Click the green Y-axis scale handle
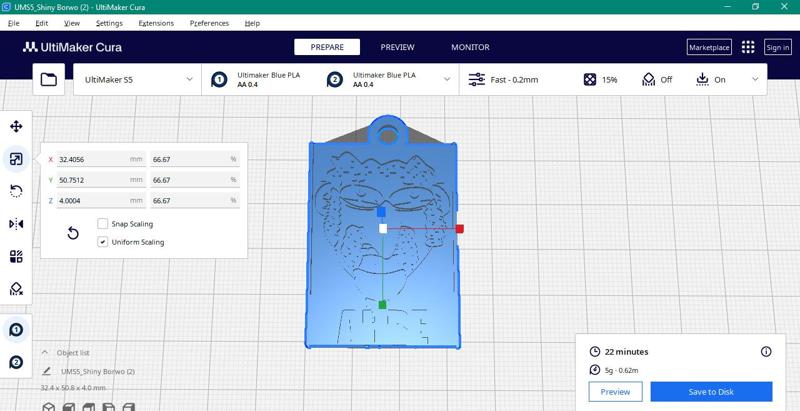This screenshot has width=800, height=411. (383, 305)
